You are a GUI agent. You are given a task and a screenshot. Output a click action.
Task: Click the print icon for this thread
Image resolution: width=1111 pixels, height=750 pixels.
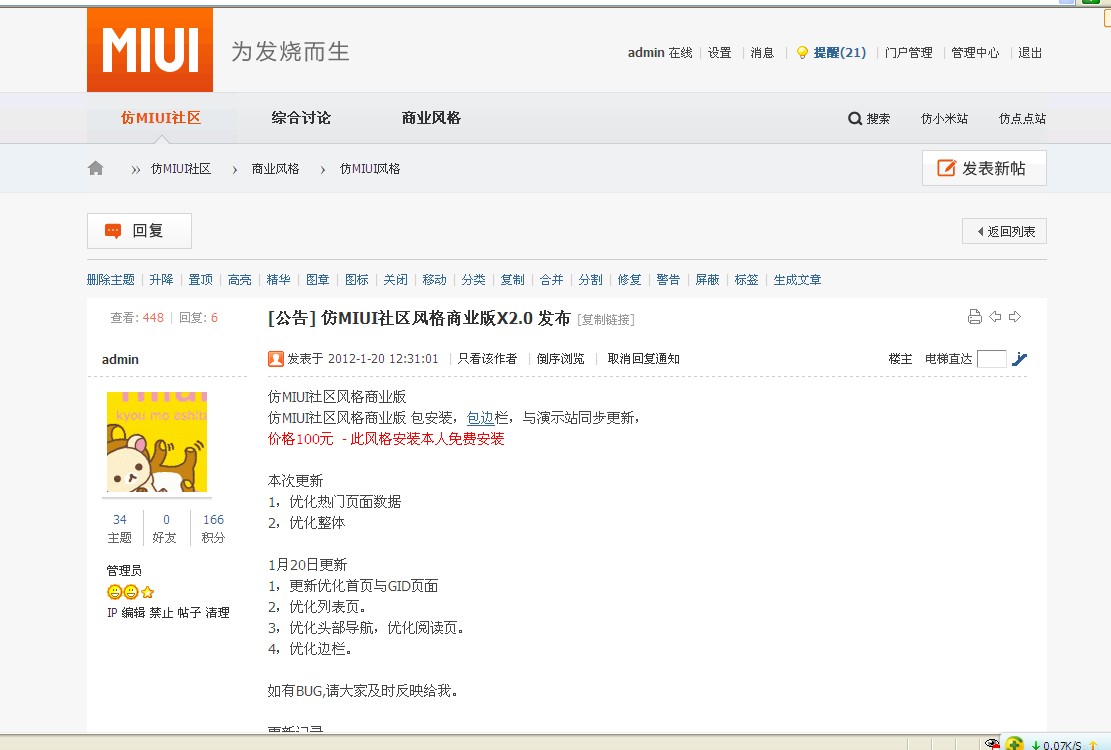(x=974, y=317)
